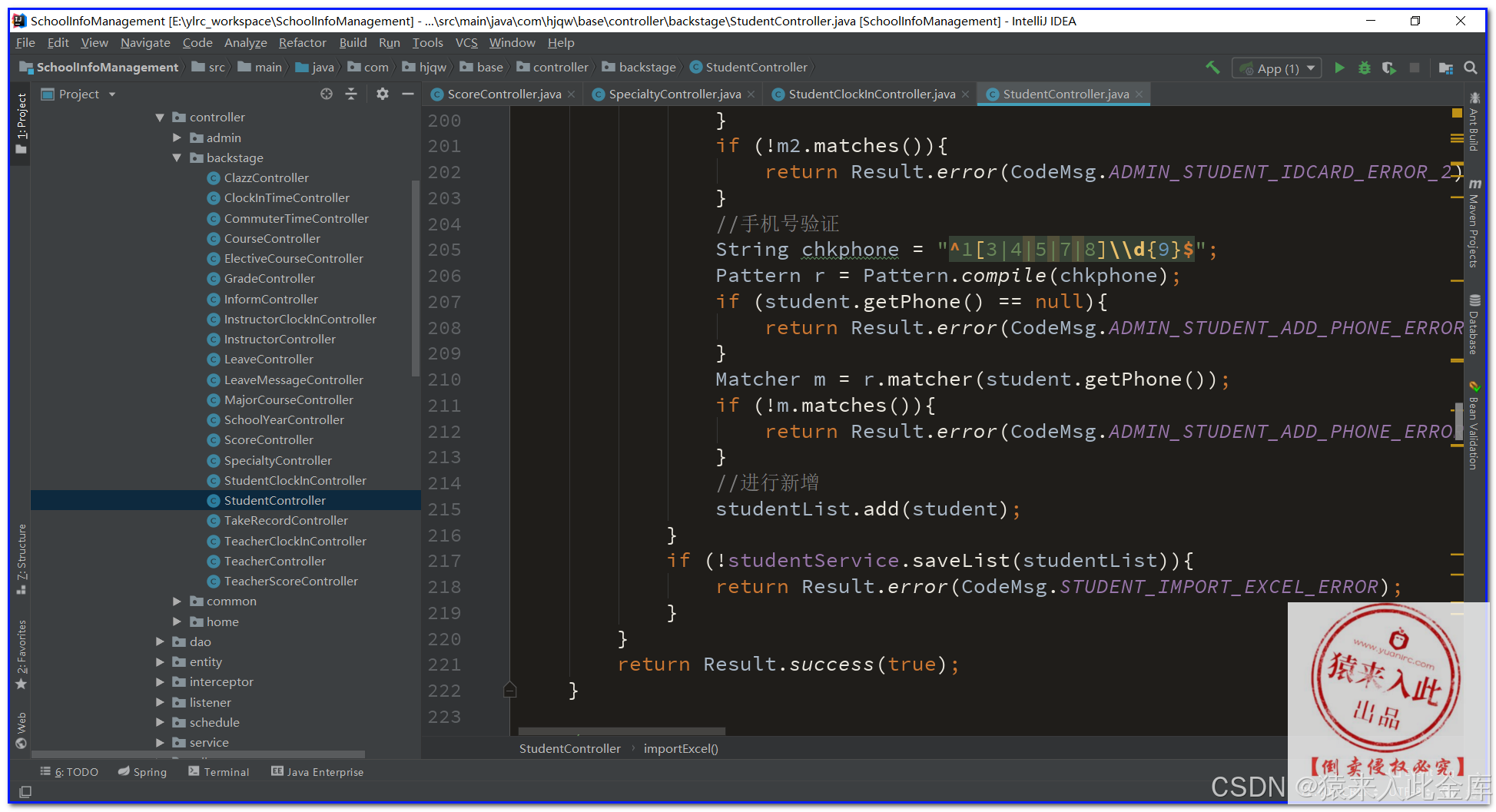
Task: Click the backstage breadcrumb in navigation bar
Action: [x=639, y=68]
